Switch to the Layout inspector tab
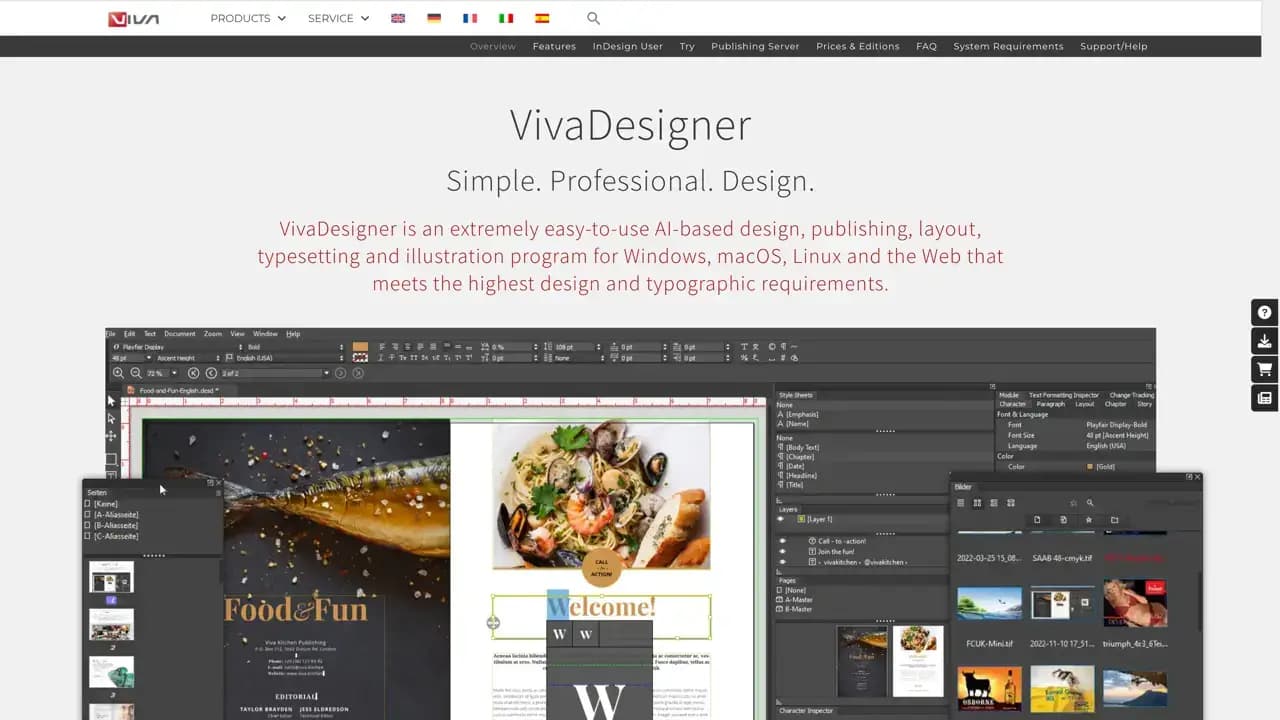 [1084, 404]
